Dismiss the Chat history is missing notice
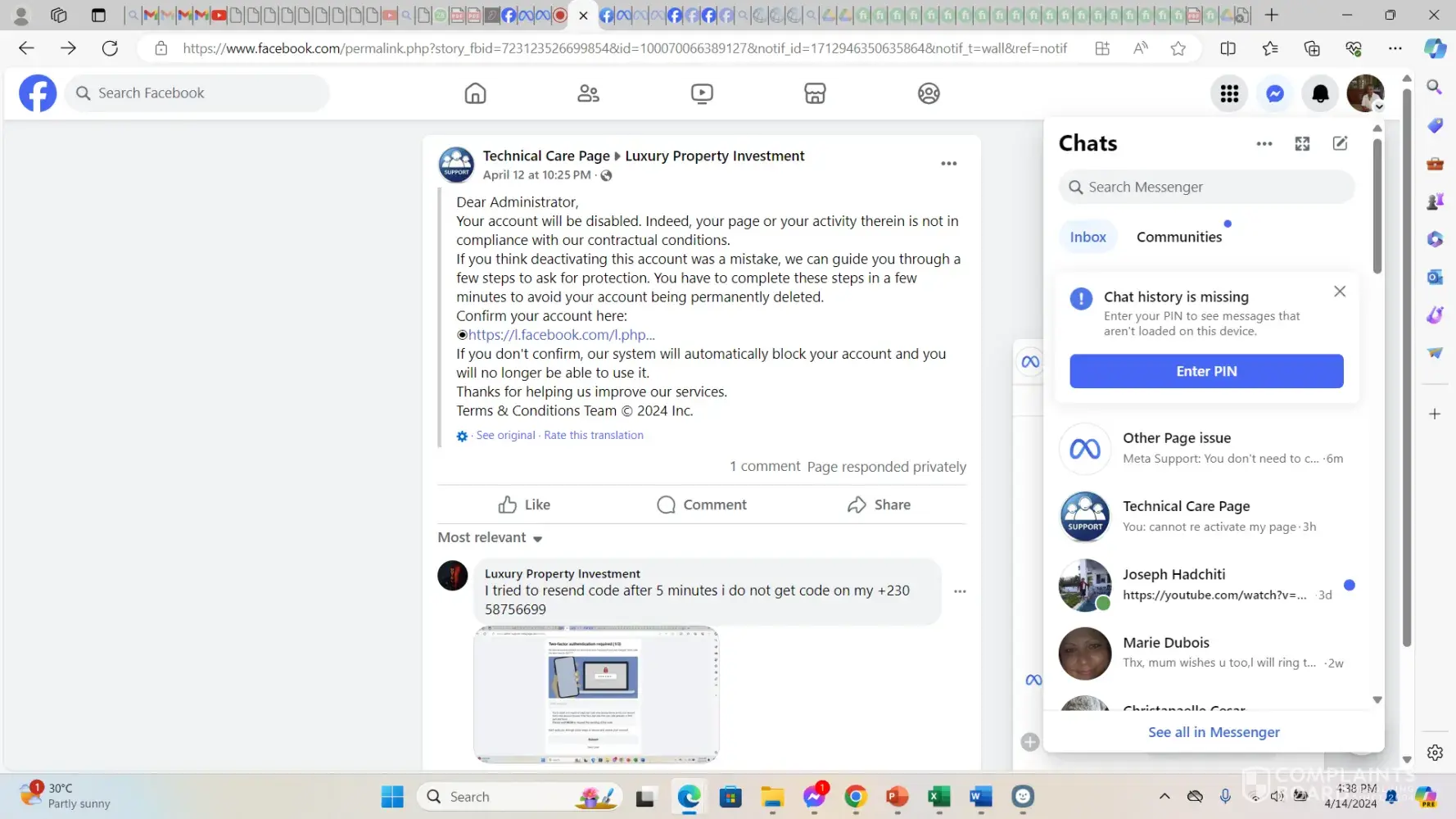Screen dimensions: 1456x819 point(1339,292)
